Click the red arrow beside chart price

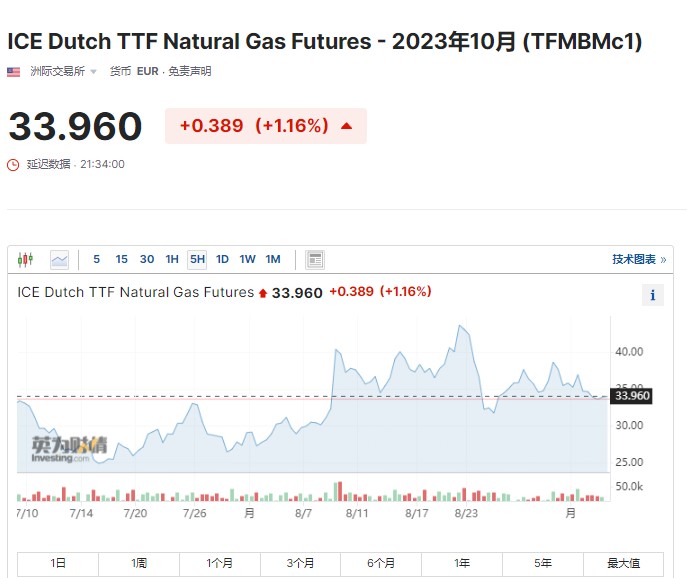pyautogui.click(x=263, y=293)
